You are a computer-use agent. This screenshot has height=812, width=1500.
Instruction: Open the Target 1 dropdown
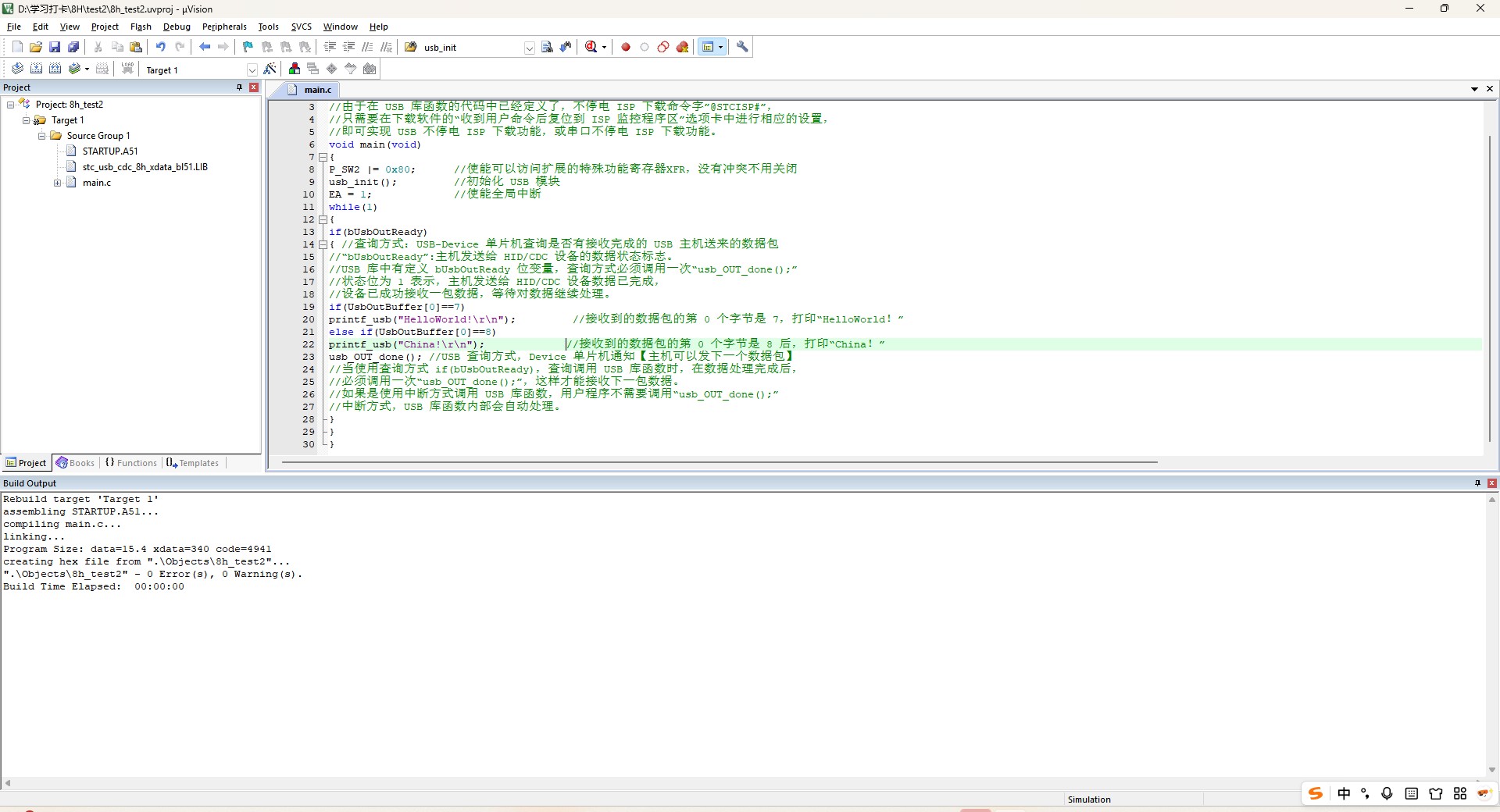pos(252,69)
